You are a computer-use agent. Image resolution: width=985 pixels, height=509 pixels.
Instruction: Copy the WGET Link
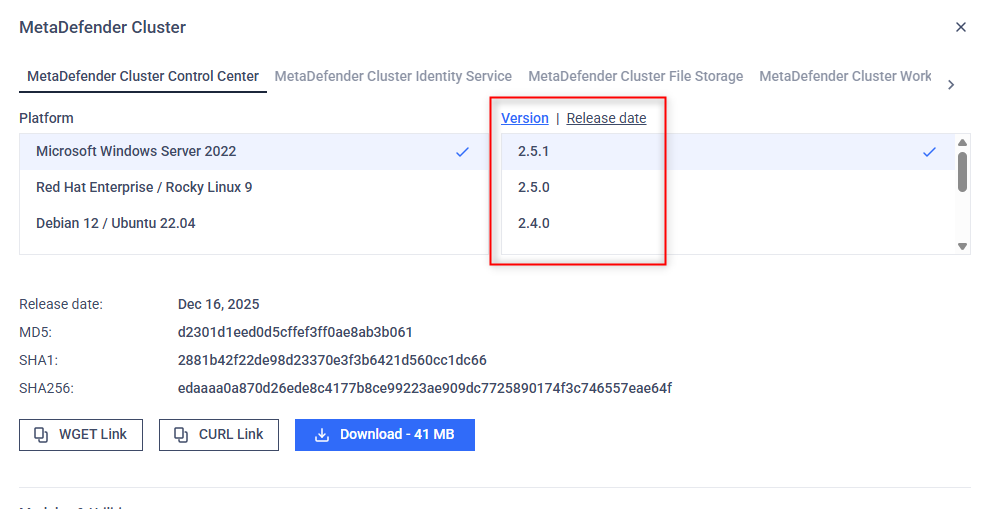[x=81, y=435]
